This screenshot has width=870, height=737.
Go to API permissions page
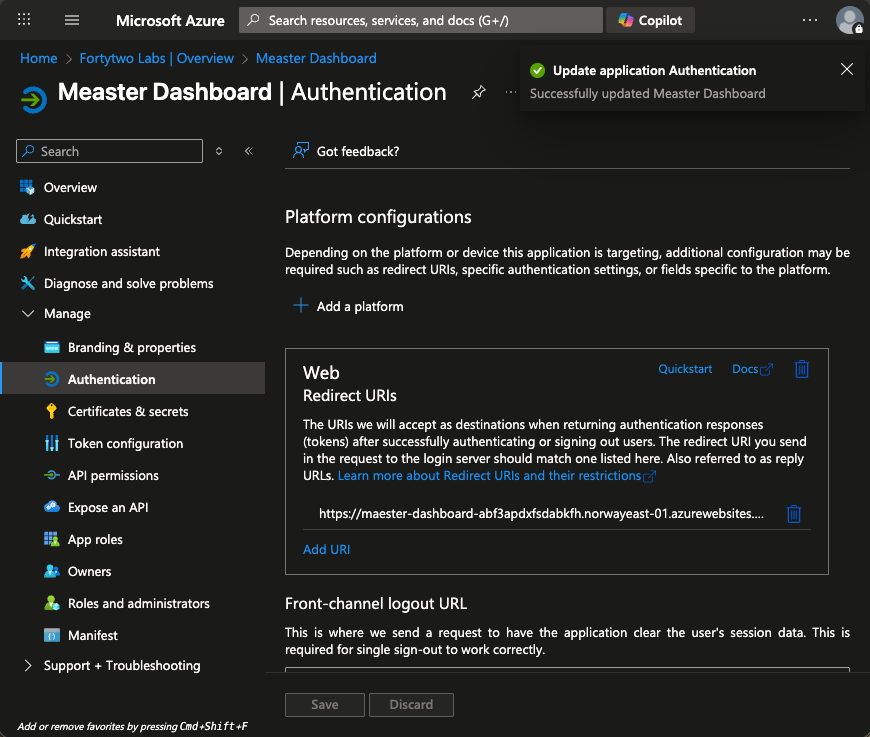pyautogui.click(x=113, y=476)
